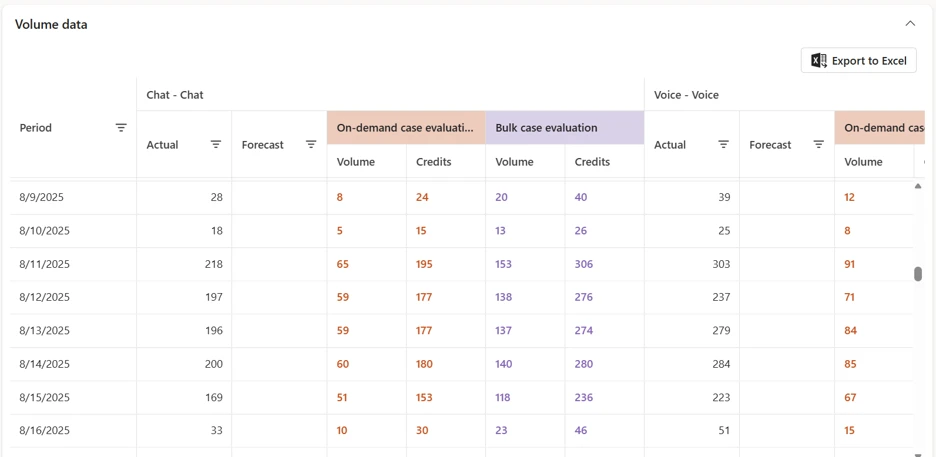Screen dimensions: 936x457
Task: Select the Bulk case evaluation header
Action: click(565, 128)
